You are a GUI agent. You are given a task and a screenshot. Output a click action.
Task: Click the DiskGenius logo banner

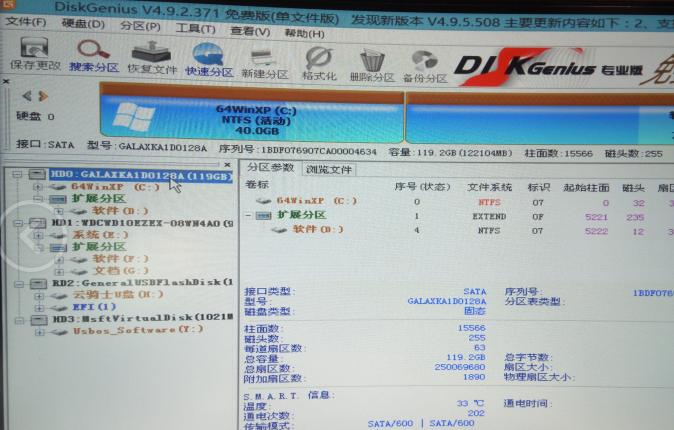coord(548,68)
